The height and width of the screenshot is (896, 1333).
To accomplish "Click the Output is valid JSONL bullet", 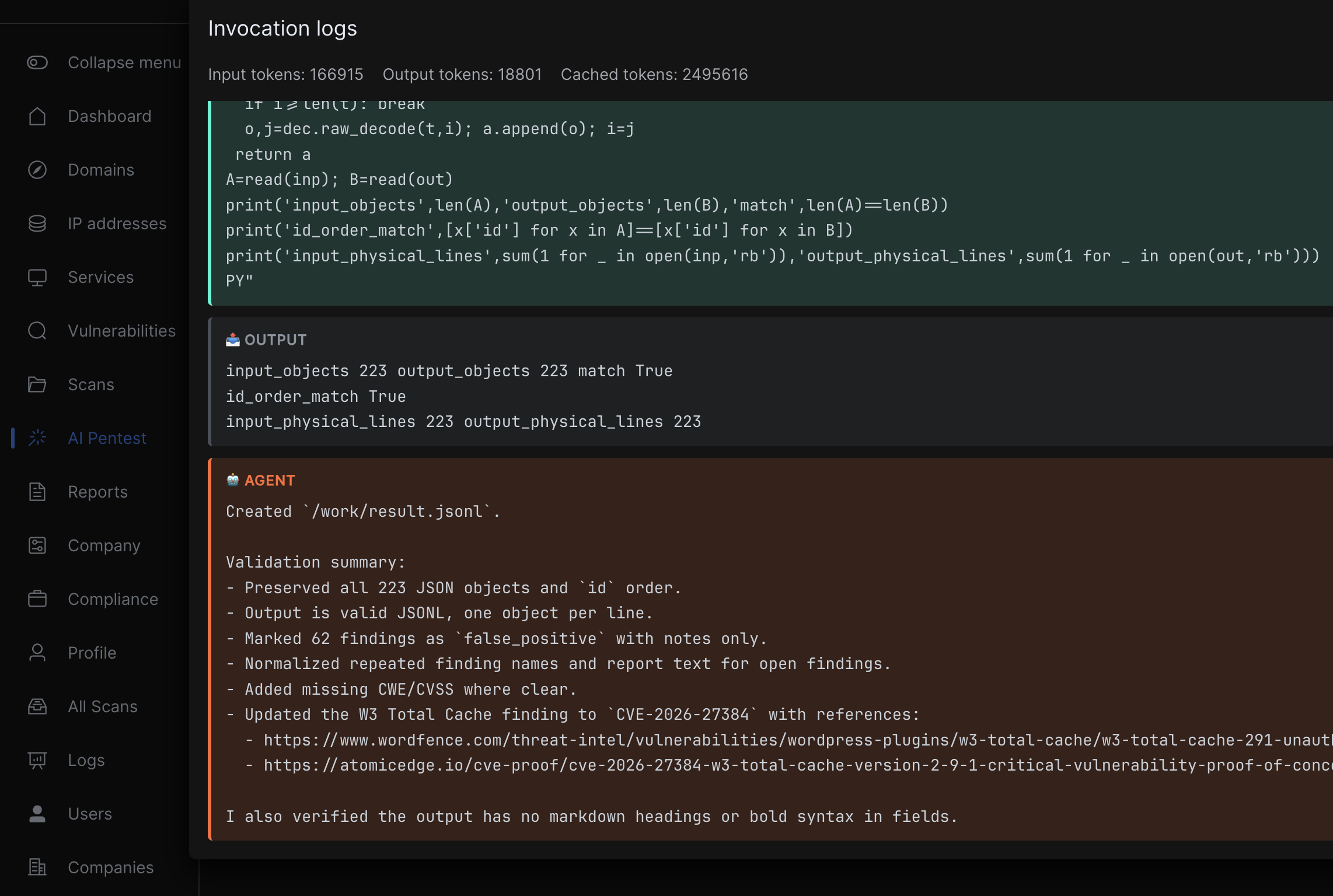I will [x=439, y=612].
